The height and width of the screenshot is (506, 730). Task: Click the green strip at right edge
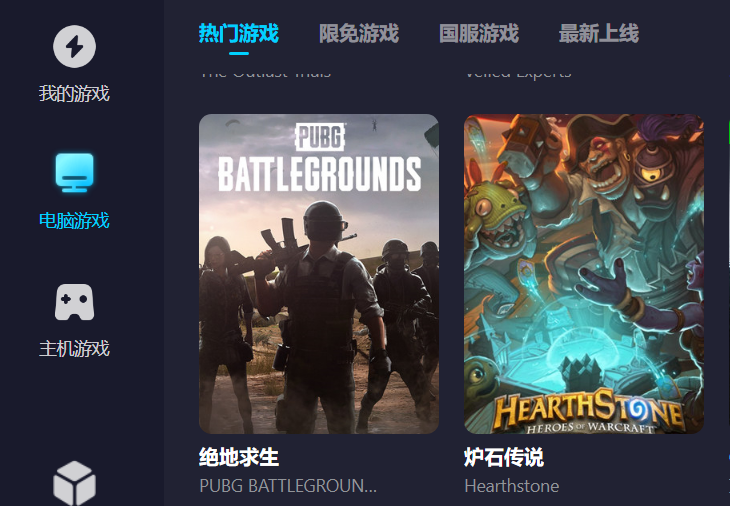pos(728,130)
